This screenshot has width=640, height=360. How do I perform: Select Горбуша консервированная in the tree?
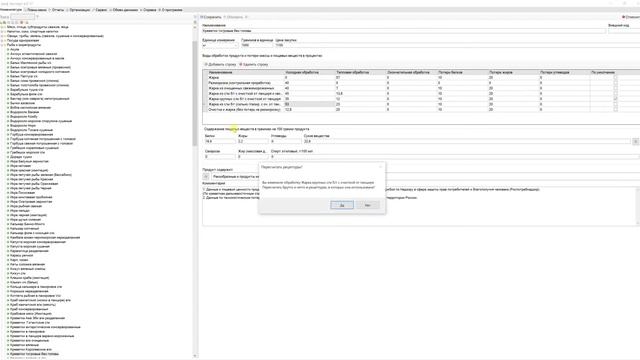(x=31, y=135)
